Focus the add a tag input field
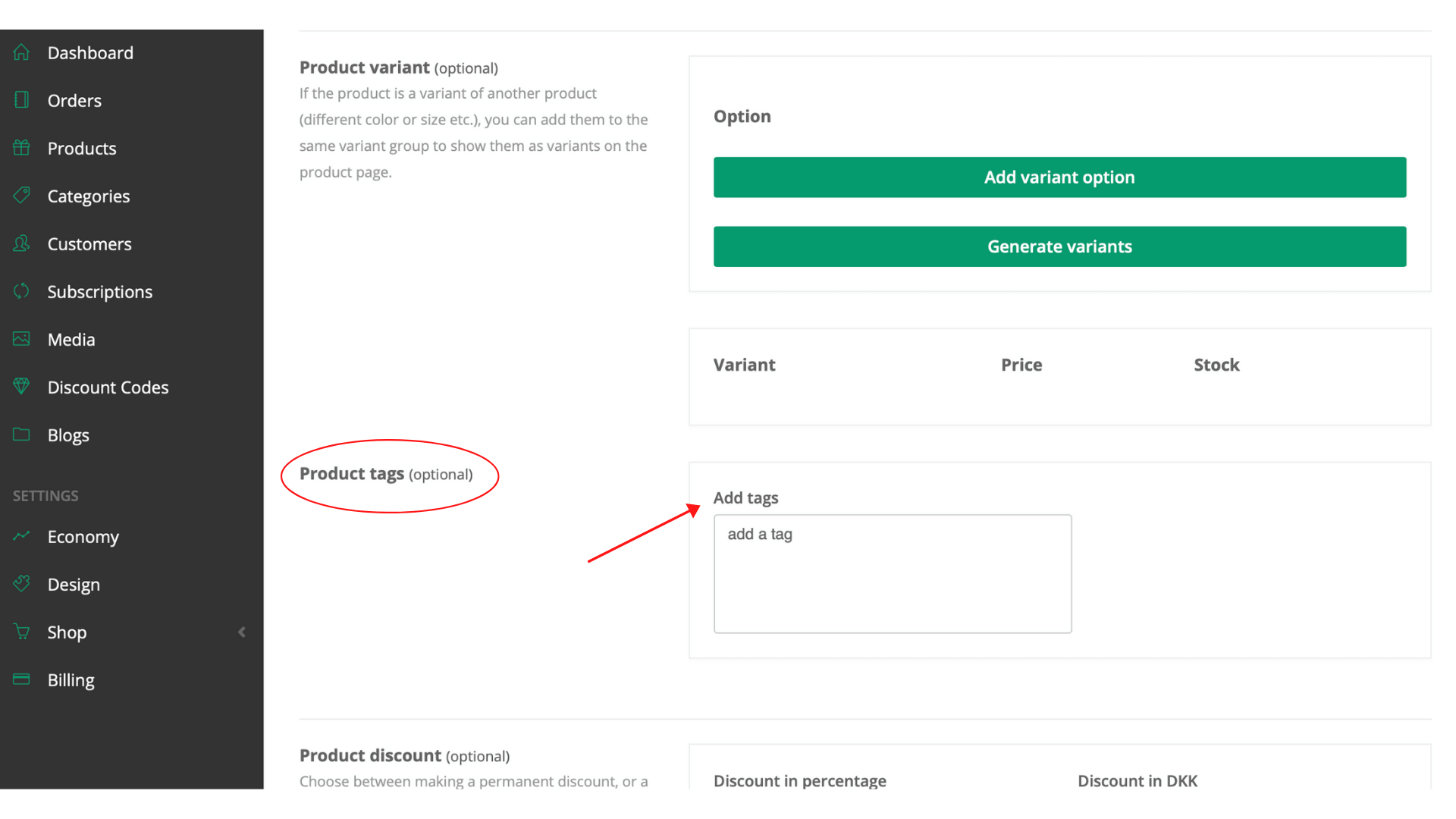The image size is (1456, 819). click(893, 574)
